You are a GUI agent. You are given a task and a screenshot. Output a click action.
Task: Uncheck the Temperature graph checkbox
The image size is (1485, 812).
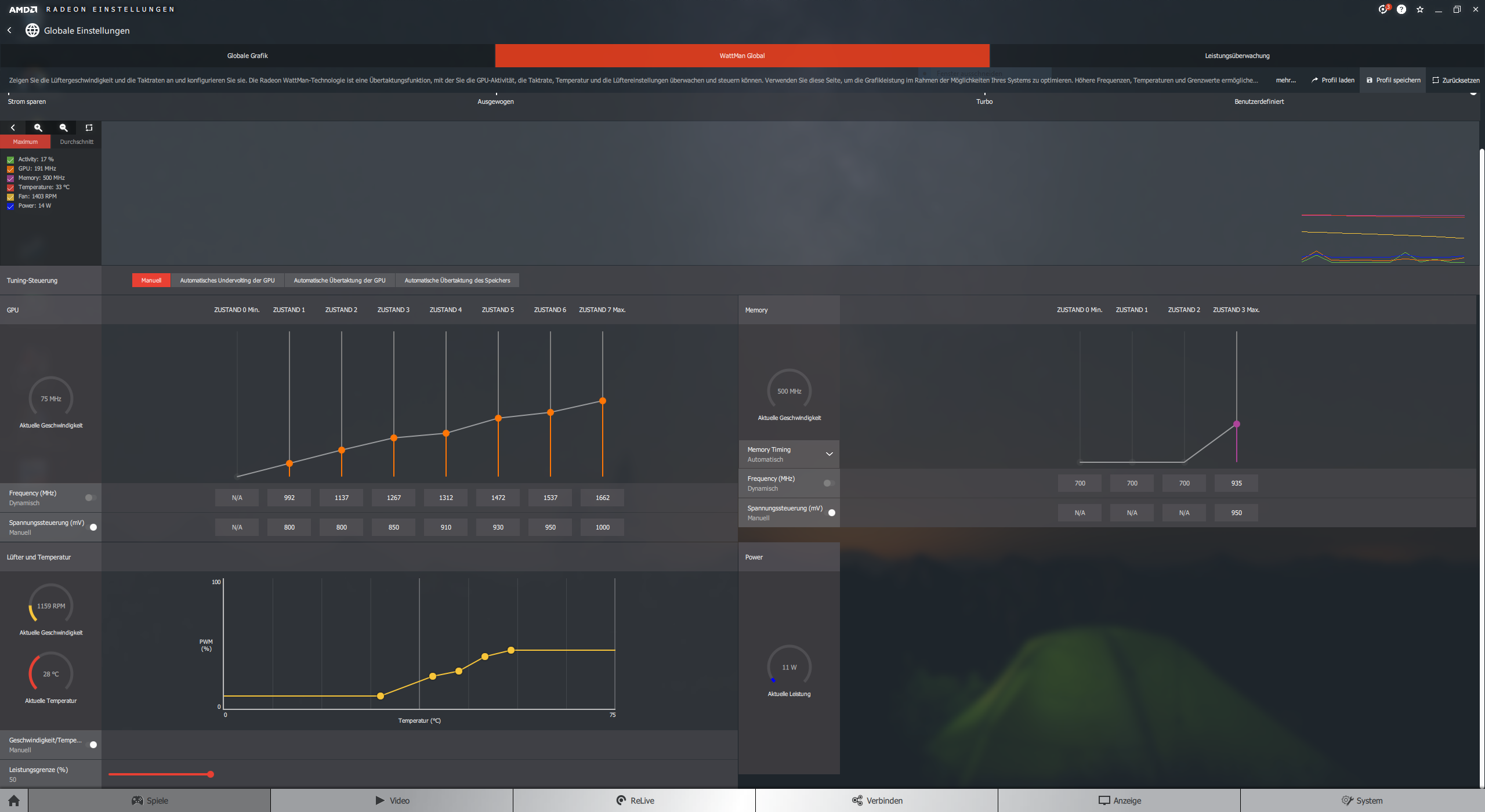[10, 187]
